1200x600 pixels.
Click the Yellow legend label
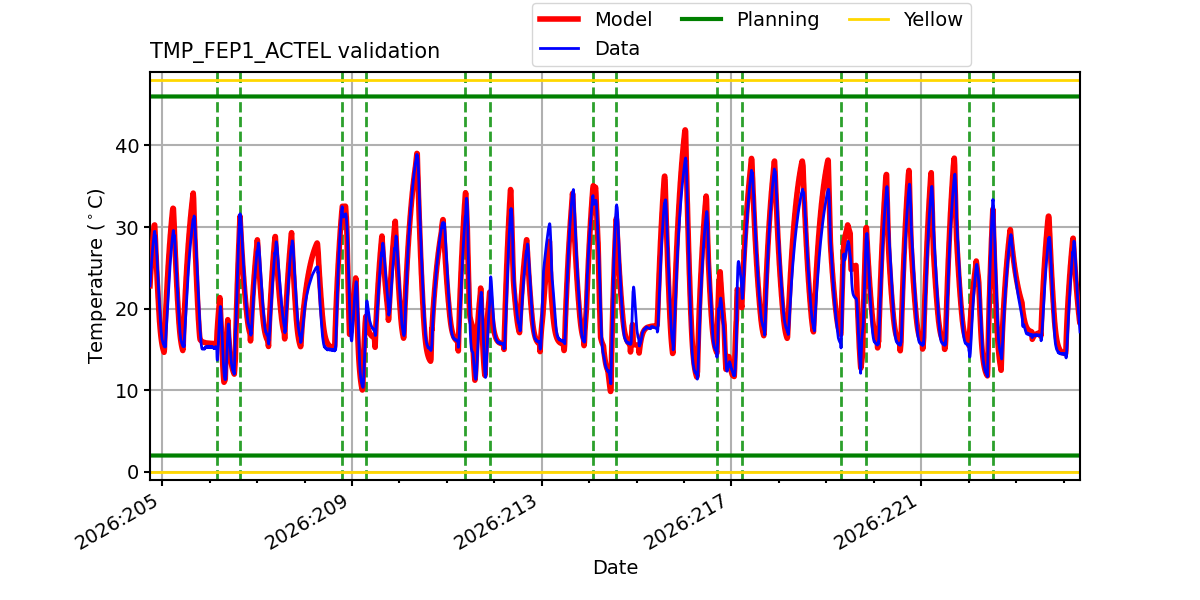click(x=933, y=20)
